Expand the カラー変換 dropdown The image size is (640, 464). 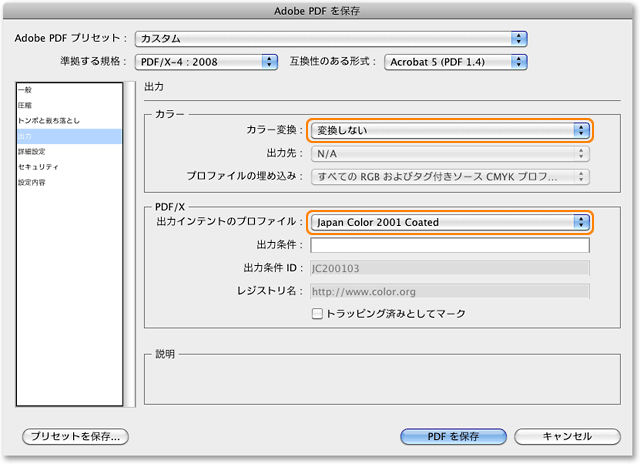click(449, 131)
